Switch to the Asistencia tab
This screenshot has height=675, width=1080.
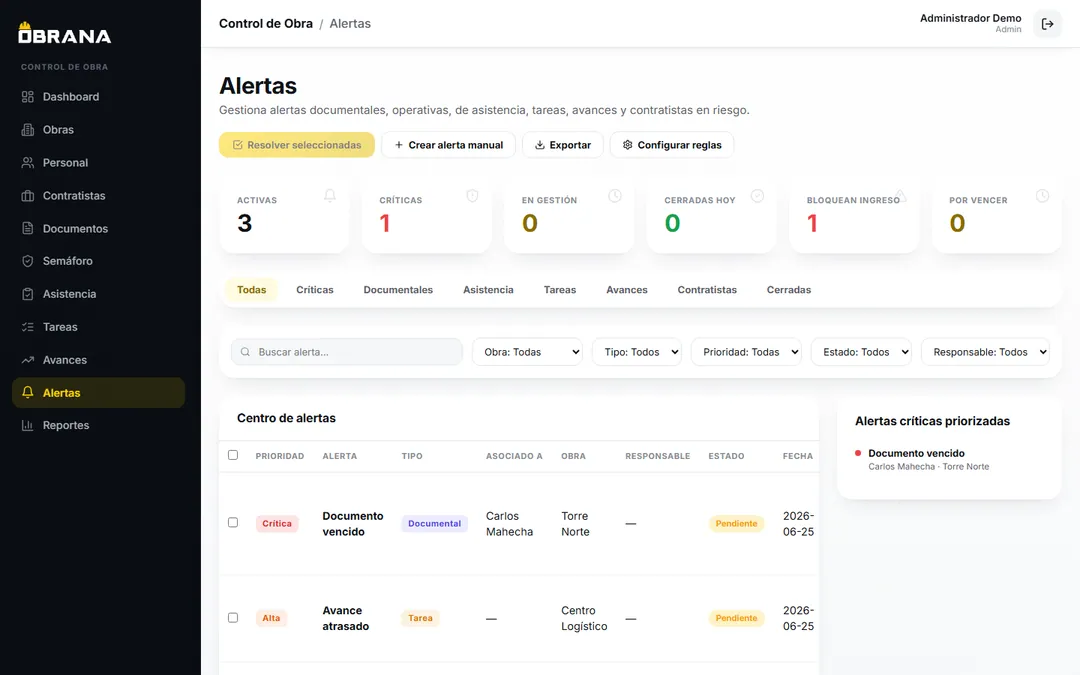pos(488,290)
